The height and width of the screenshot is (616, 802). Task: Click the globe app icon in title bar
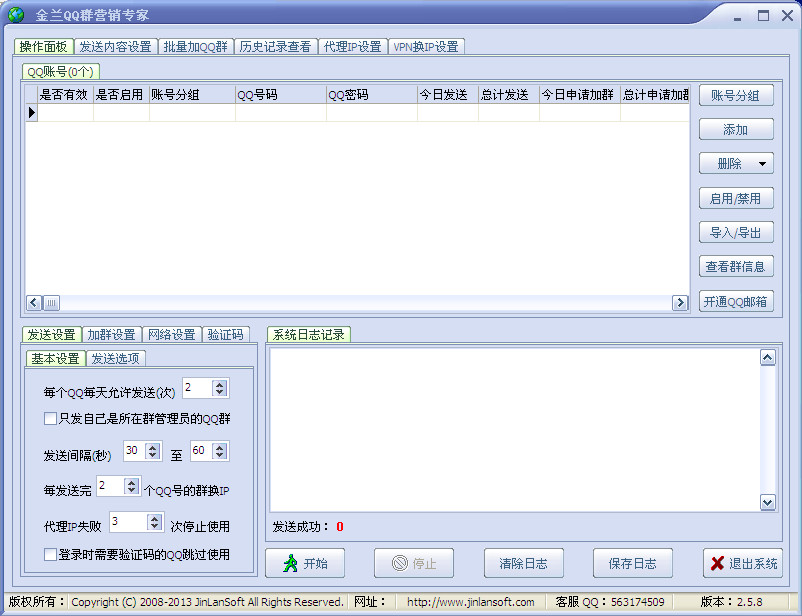[x=16, y=15]
